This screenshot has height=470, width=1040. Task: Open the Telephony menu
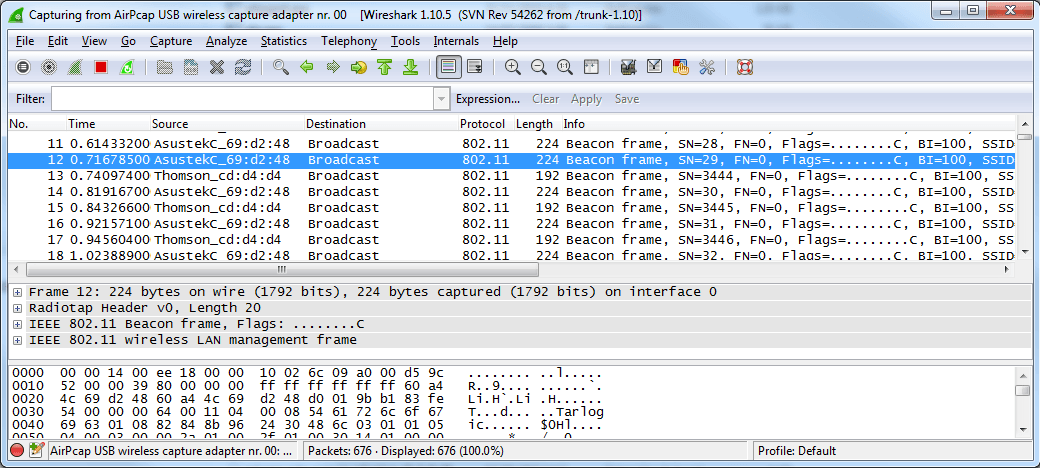point(349,41)
